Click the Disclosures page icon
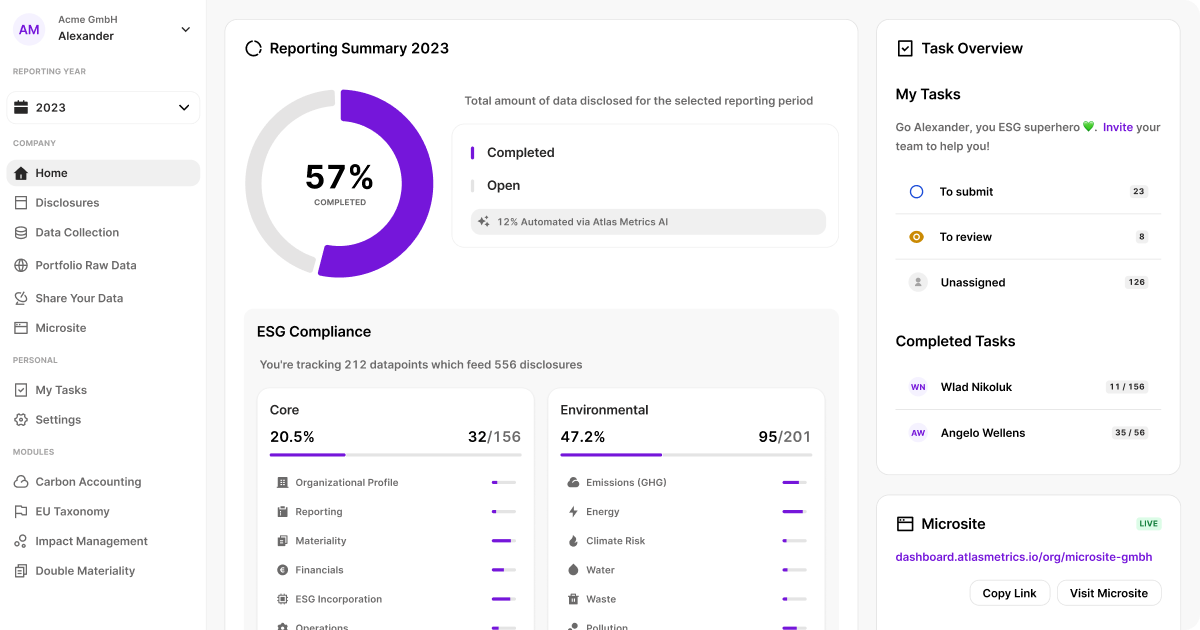The image size is (1200, 630). pyautogui.click(x=21, y=203)
